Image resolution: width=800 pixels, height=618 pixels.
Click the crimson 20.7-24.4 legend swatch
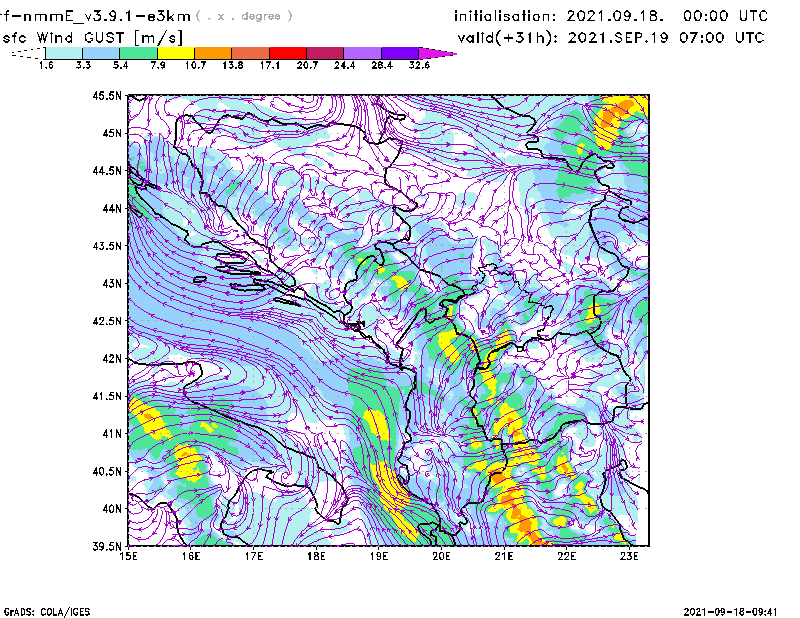point(325,53)
